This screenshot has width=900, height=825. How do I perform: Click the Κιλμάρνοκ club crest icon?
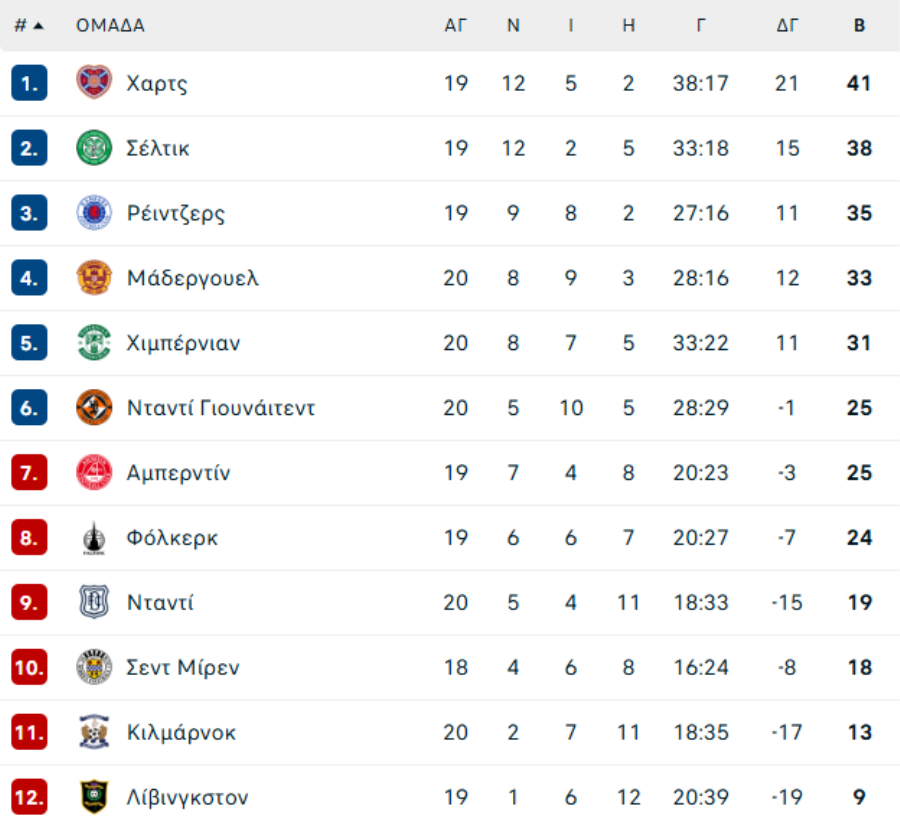tap(94, 732)
